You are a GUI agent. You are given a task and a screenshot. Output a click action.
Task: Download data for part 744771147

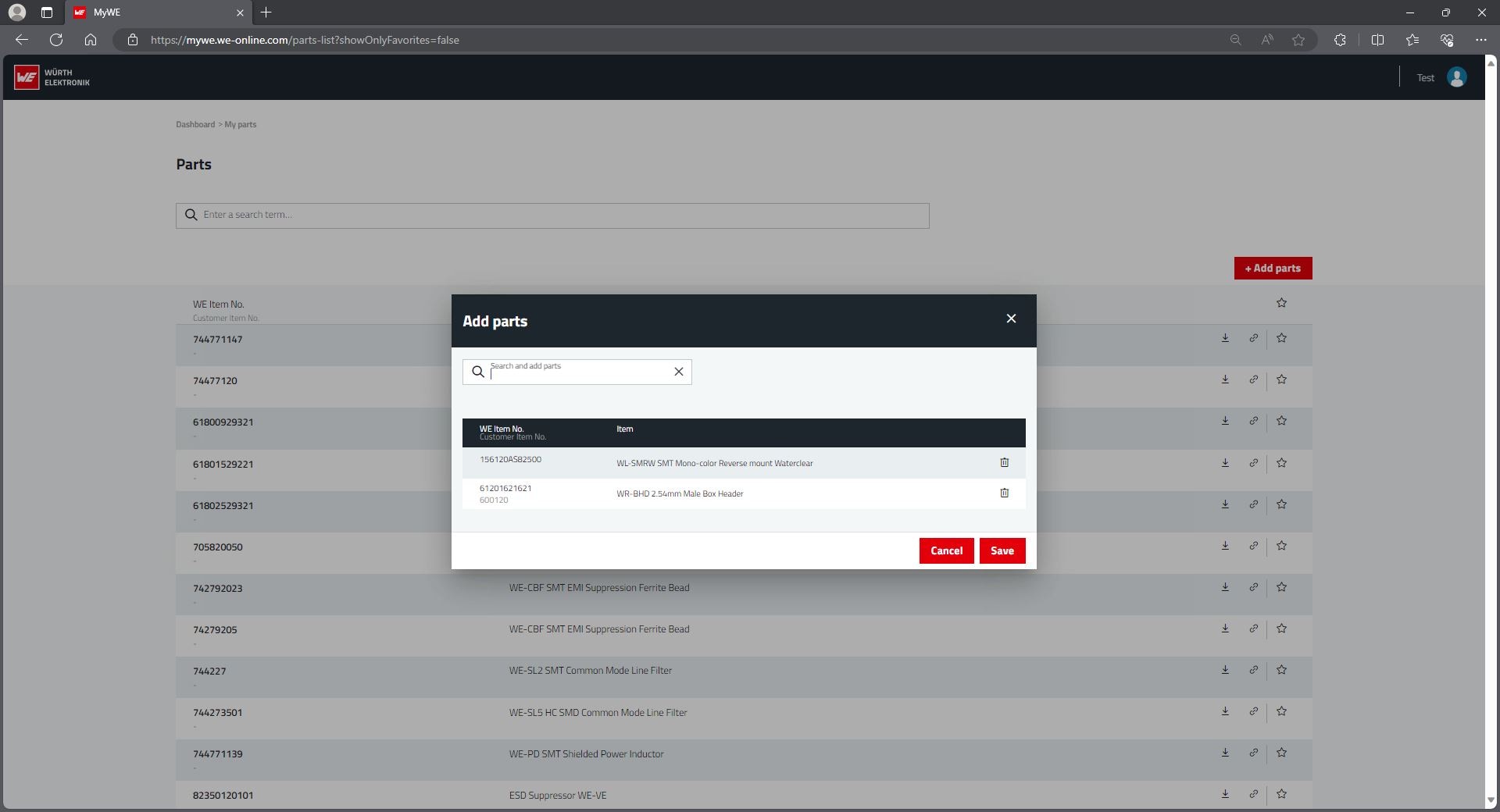[1225, 338]
